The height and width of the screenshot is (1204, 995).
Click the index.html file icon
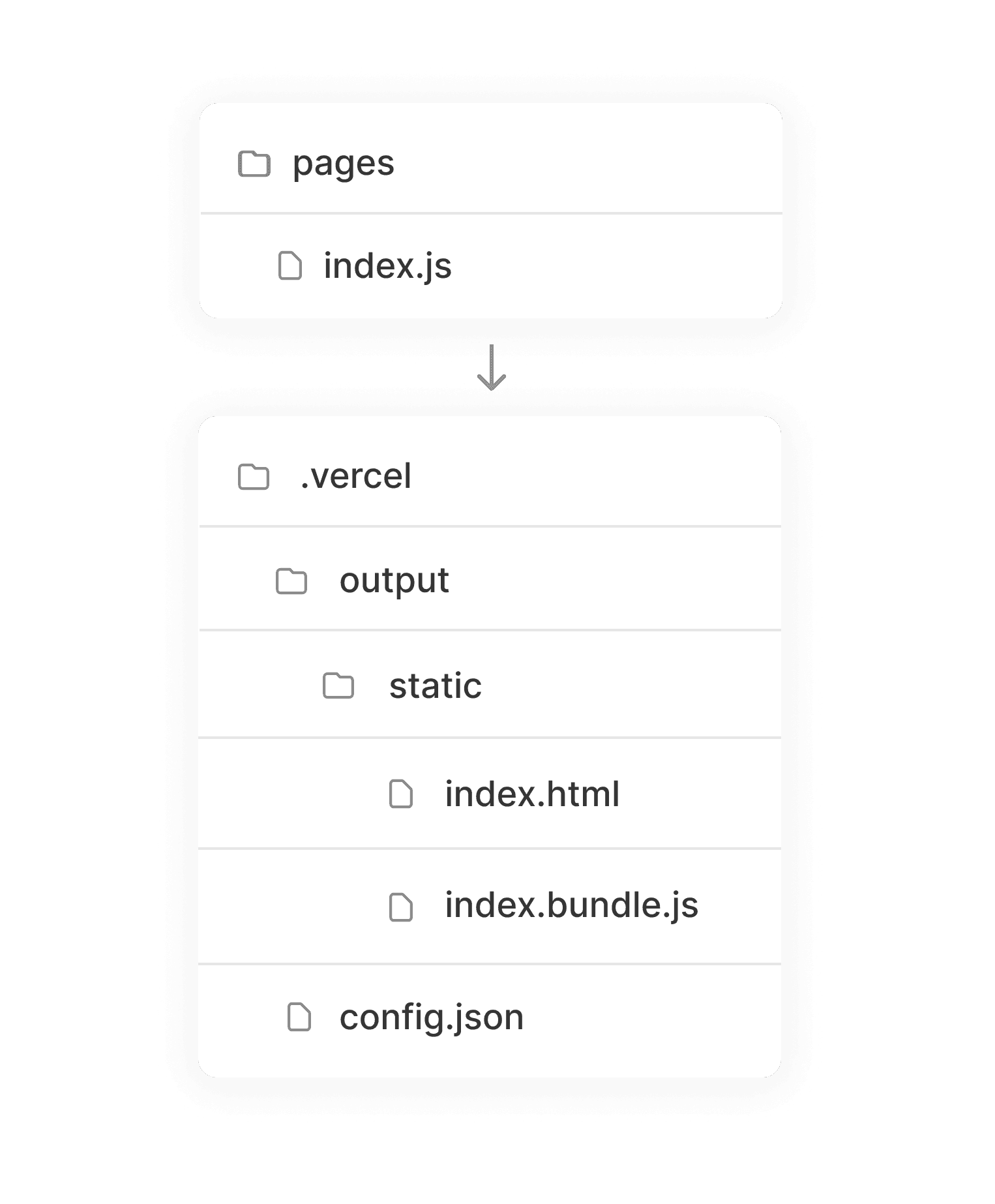(401, 794)
